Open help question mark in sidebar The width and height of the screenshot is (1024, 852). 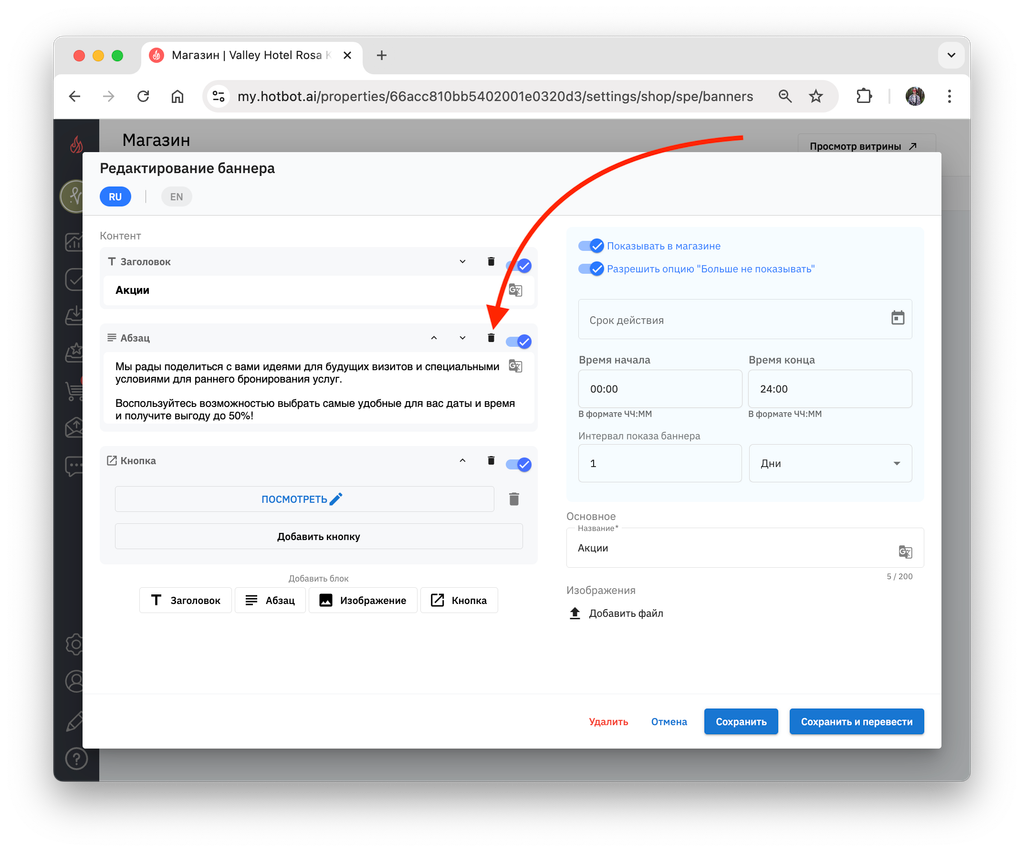(76, 759)
